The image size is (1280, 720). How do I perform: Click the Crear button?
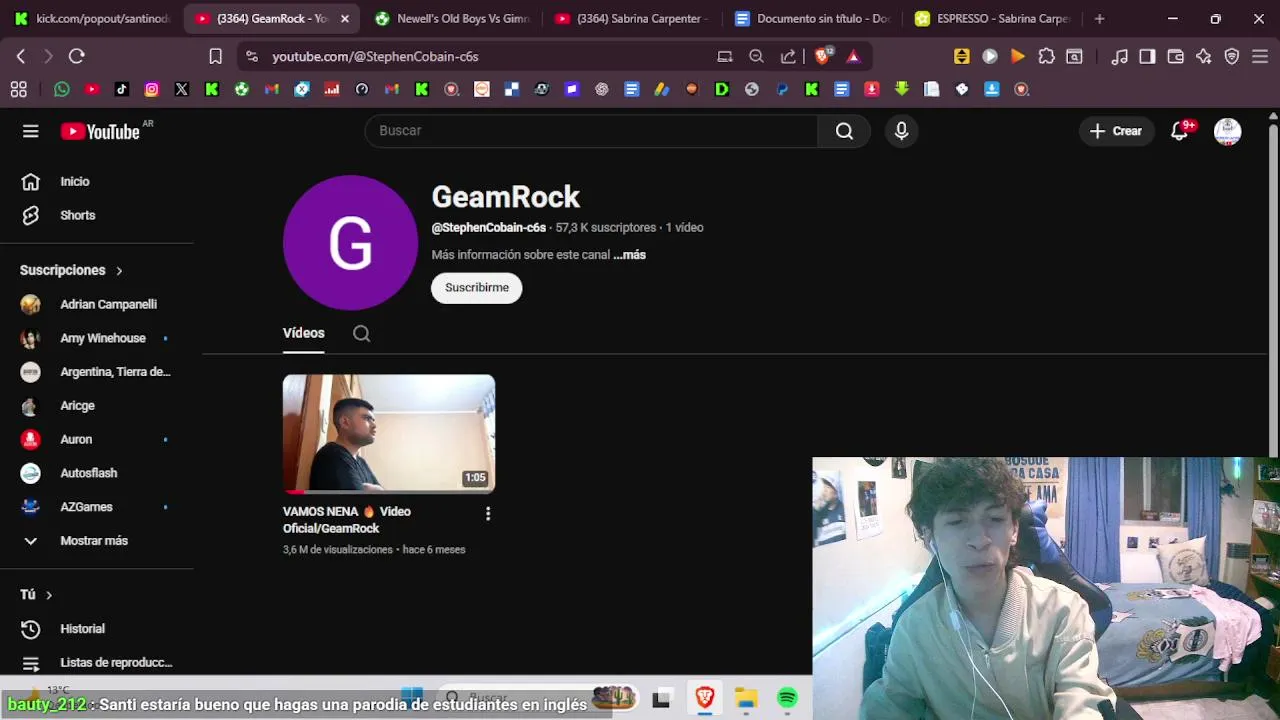coord(1116,131)
